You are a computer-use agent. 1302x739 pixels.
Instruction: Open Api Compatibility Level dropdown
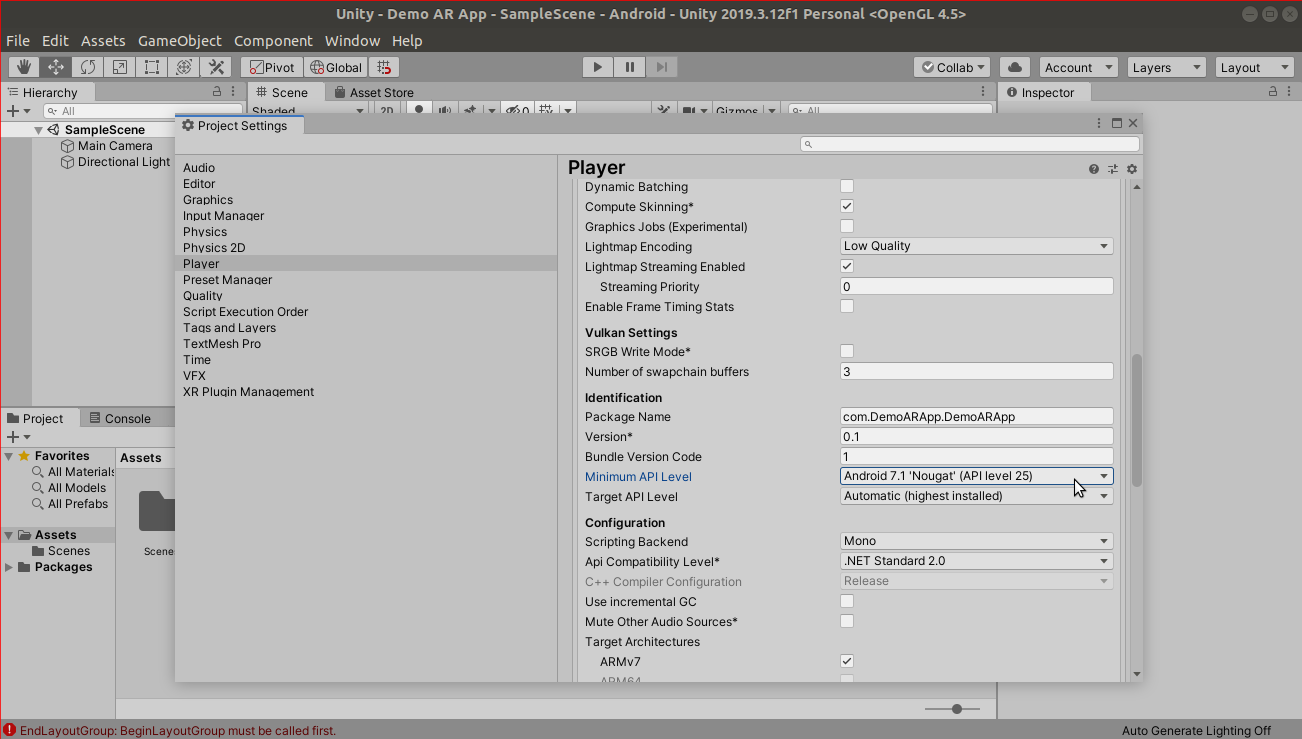coord(977,561)
